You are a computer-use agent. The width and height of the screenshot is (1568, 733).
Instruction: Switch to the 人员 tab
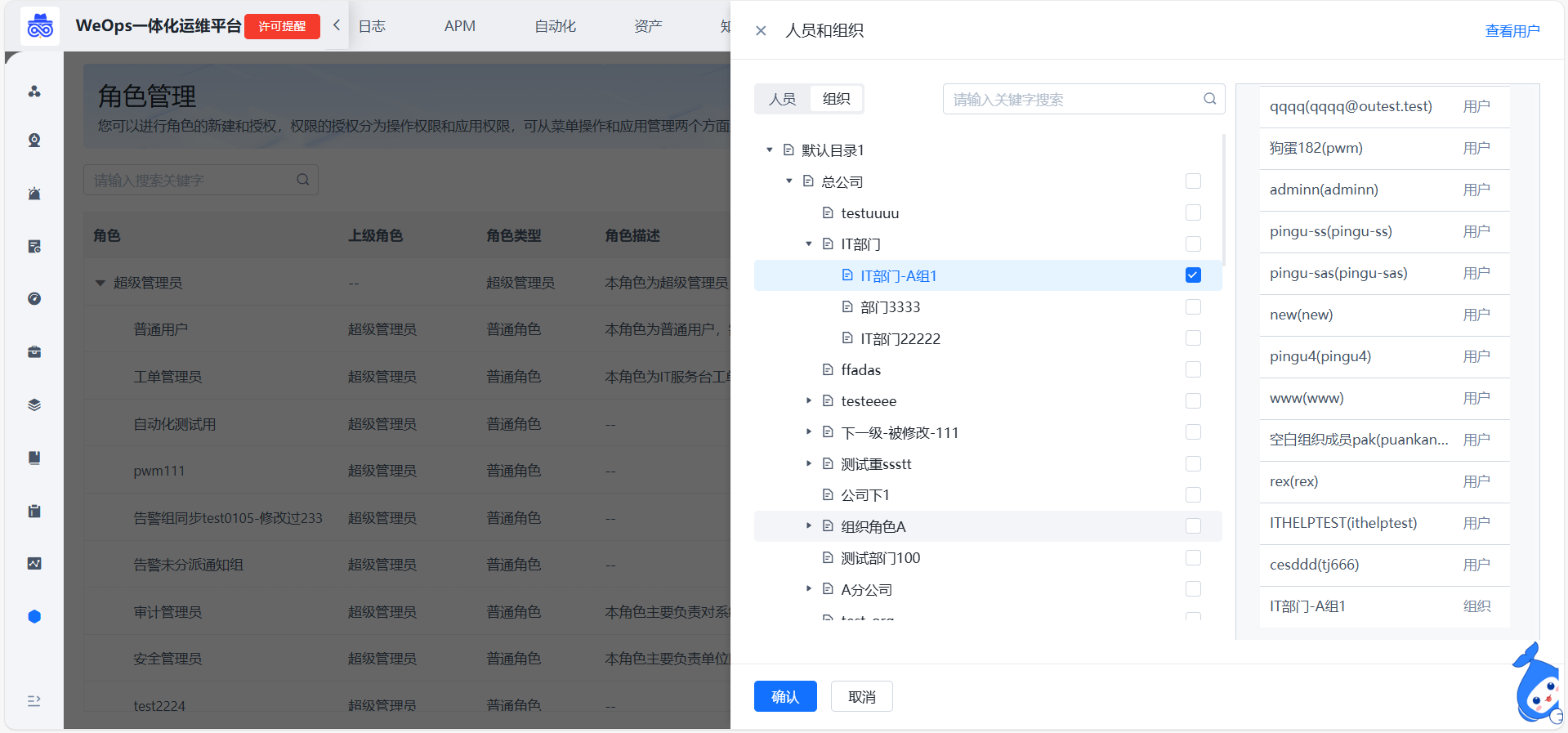tap(782, 99)
